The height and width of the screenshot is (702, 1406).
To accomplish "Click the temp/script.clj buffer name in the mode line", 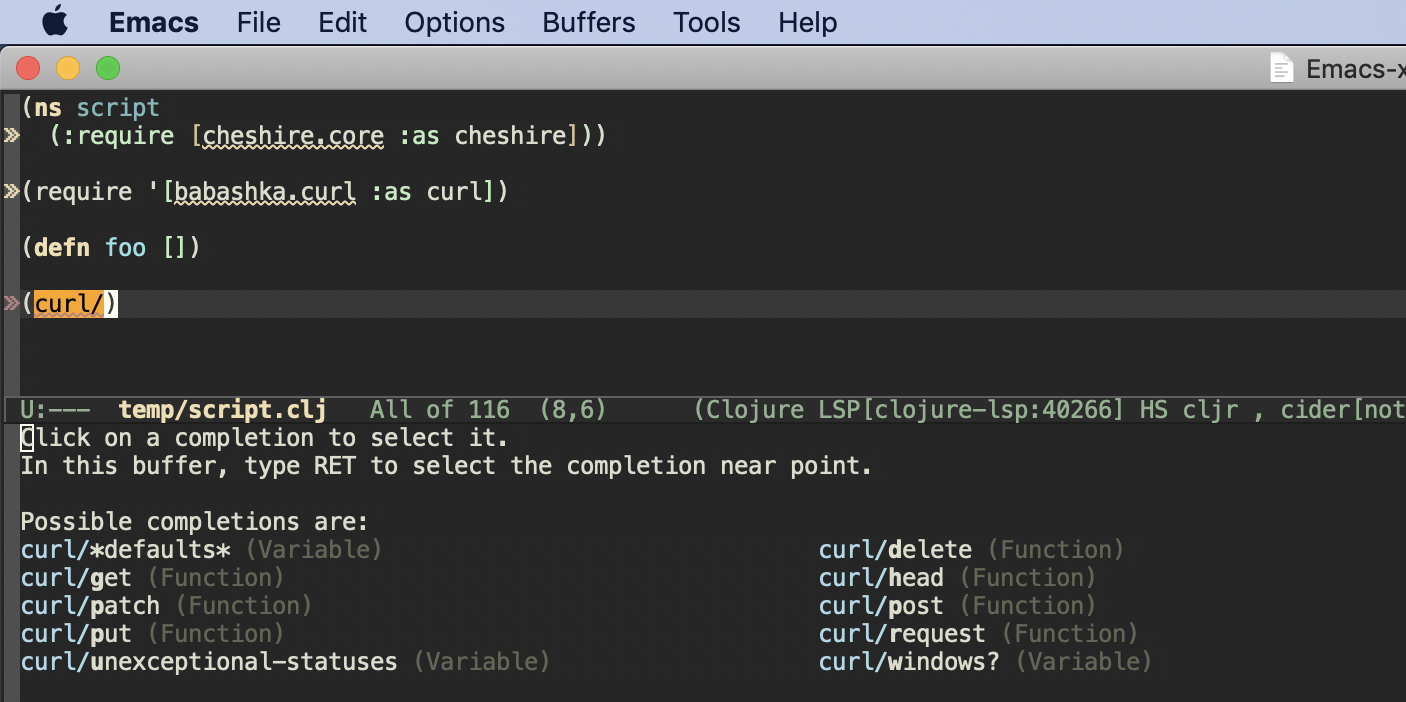I will (x=222, y=409).
